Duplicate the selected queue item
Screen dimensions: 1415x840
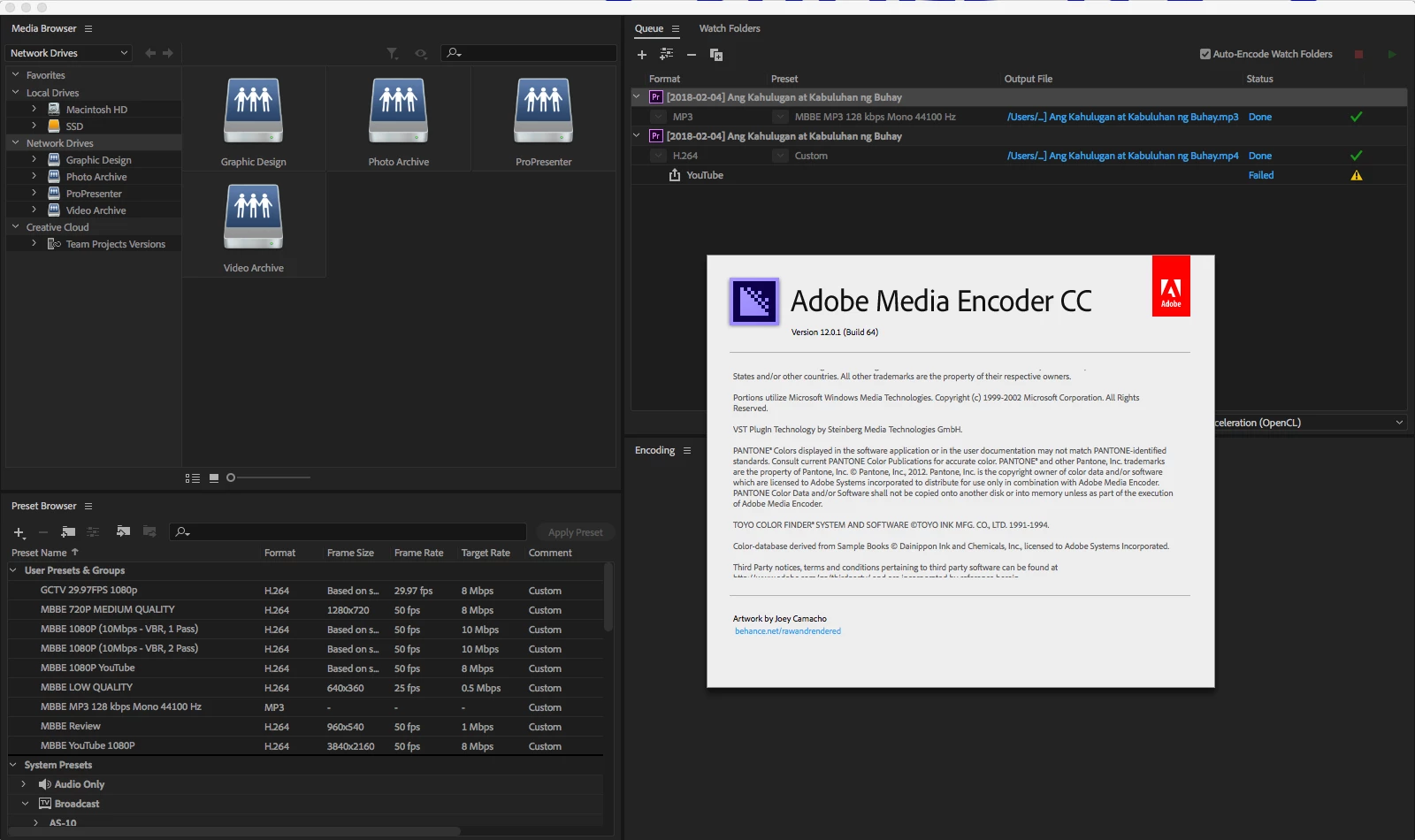coord(716,55)
